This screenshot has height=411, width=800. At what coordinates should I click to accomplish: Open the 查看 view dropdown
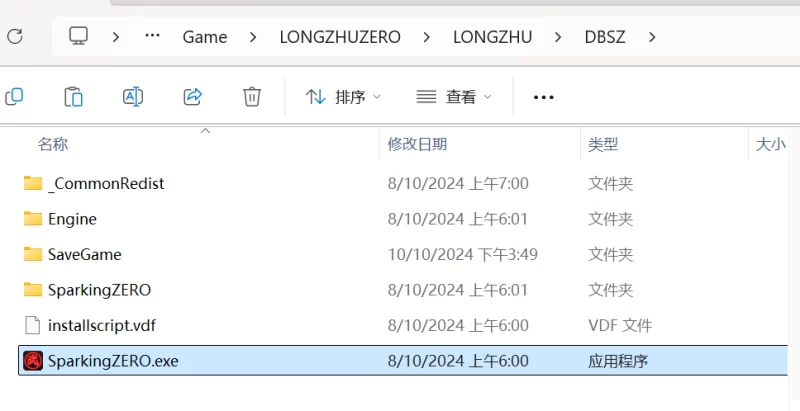tap(454, 97)
